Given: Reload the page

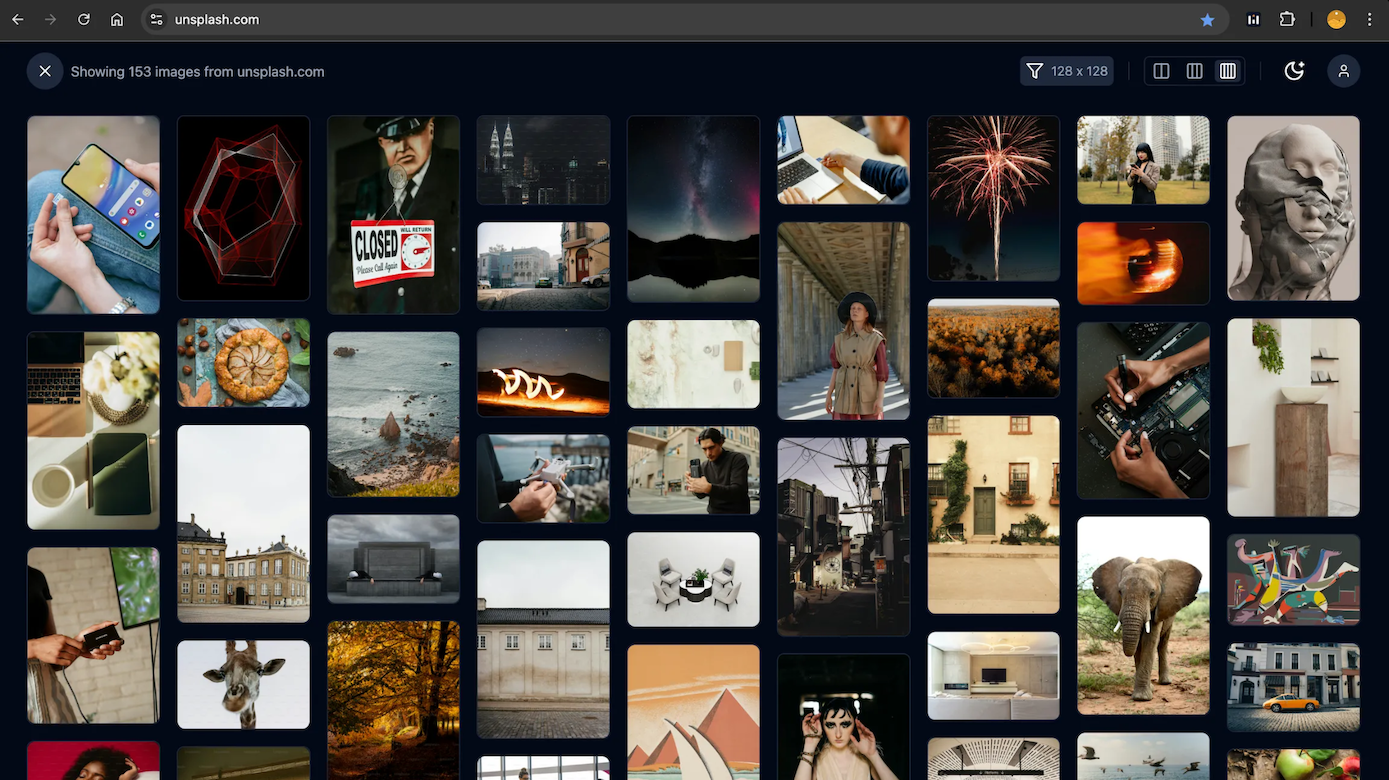Looking at the screenshot, I should coord(84,19).
